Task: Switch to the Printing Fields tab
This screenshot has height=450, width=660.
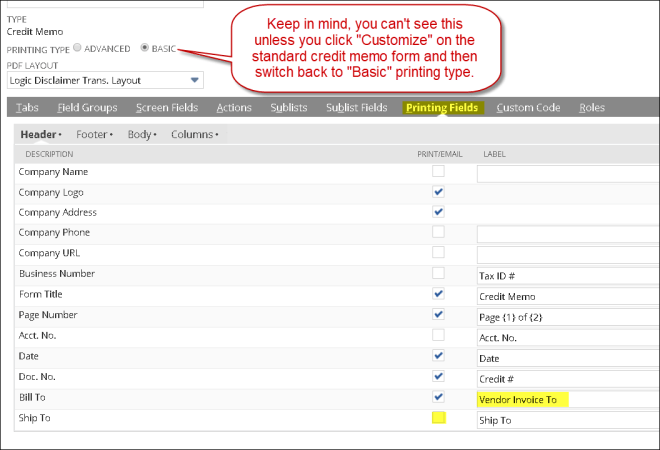Action: [x=442, y=108]
